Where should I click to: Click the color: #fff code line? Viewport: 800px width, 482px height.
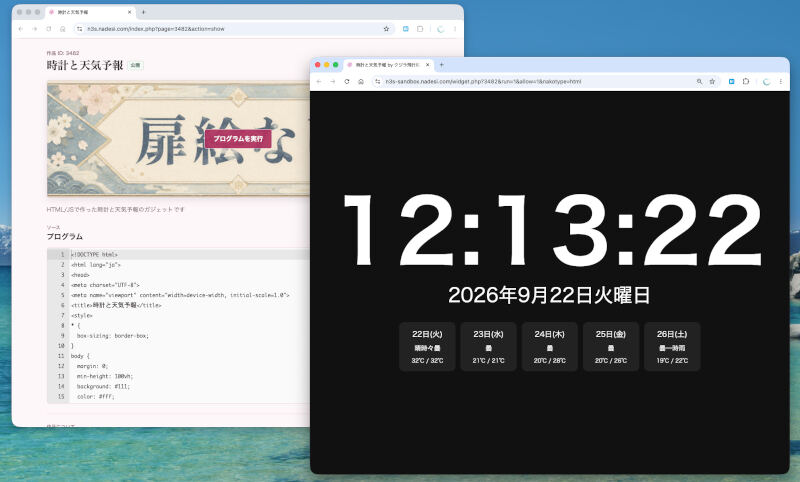click(95, 396)
